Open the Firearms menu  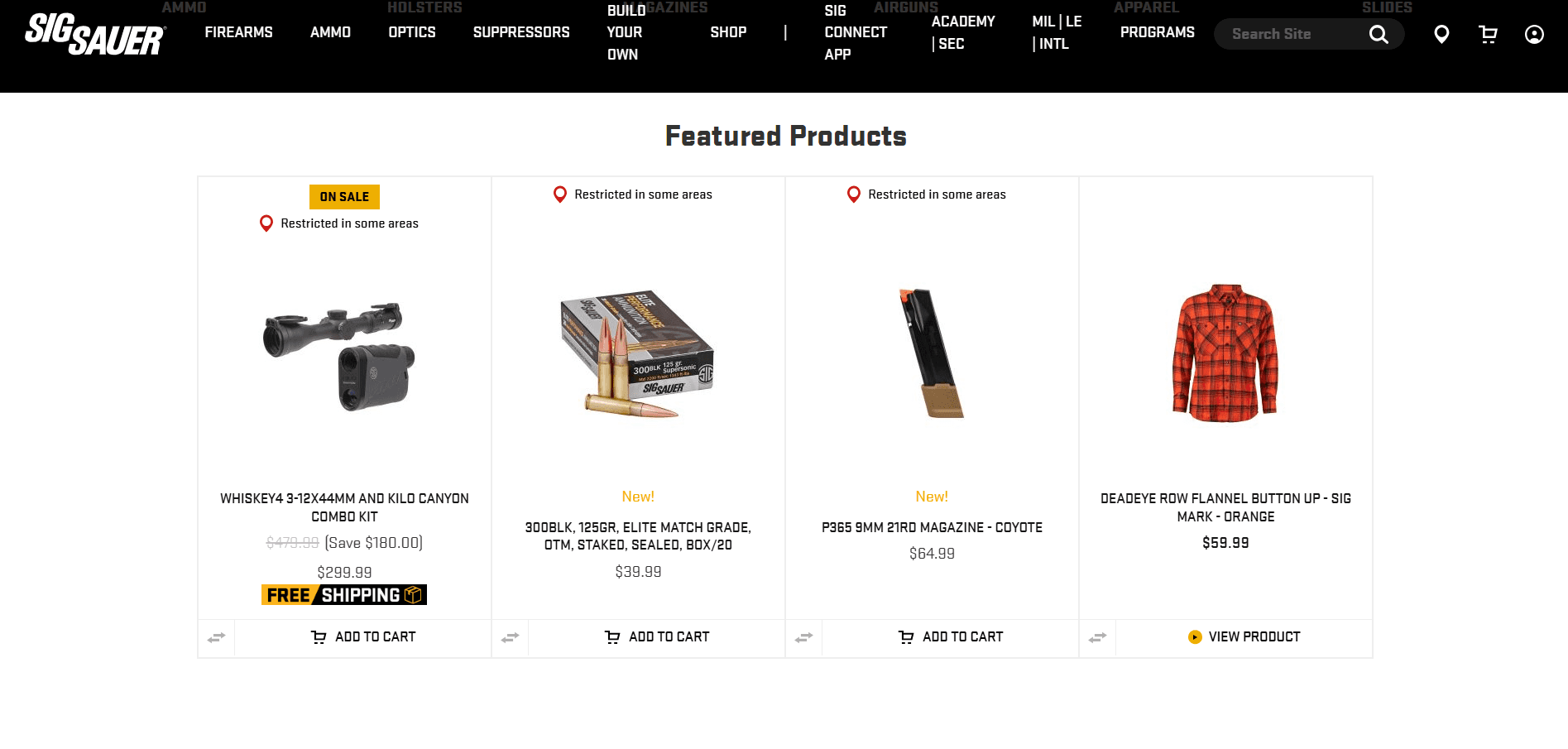click(x=238, y=32)
